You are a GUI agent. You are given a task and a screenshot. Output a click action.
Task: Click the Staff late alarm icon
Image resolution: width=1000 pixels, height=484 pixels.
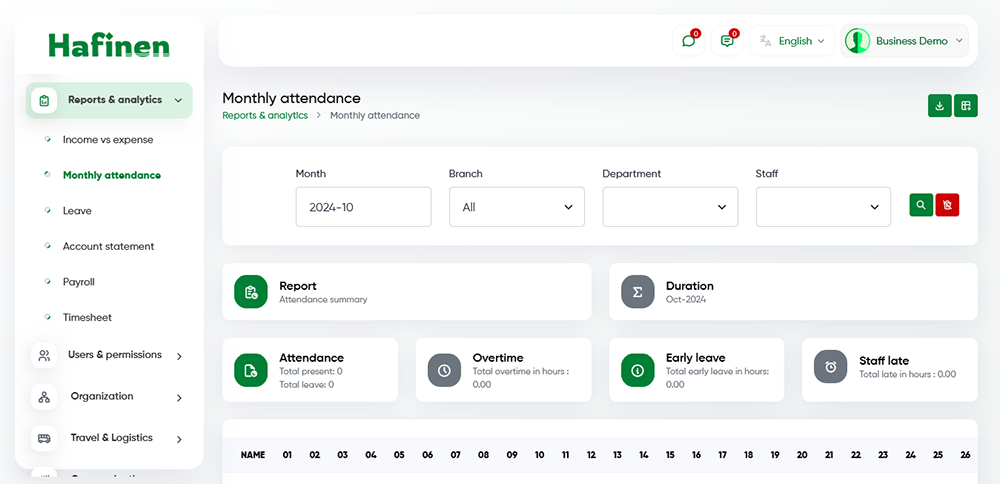830,367
